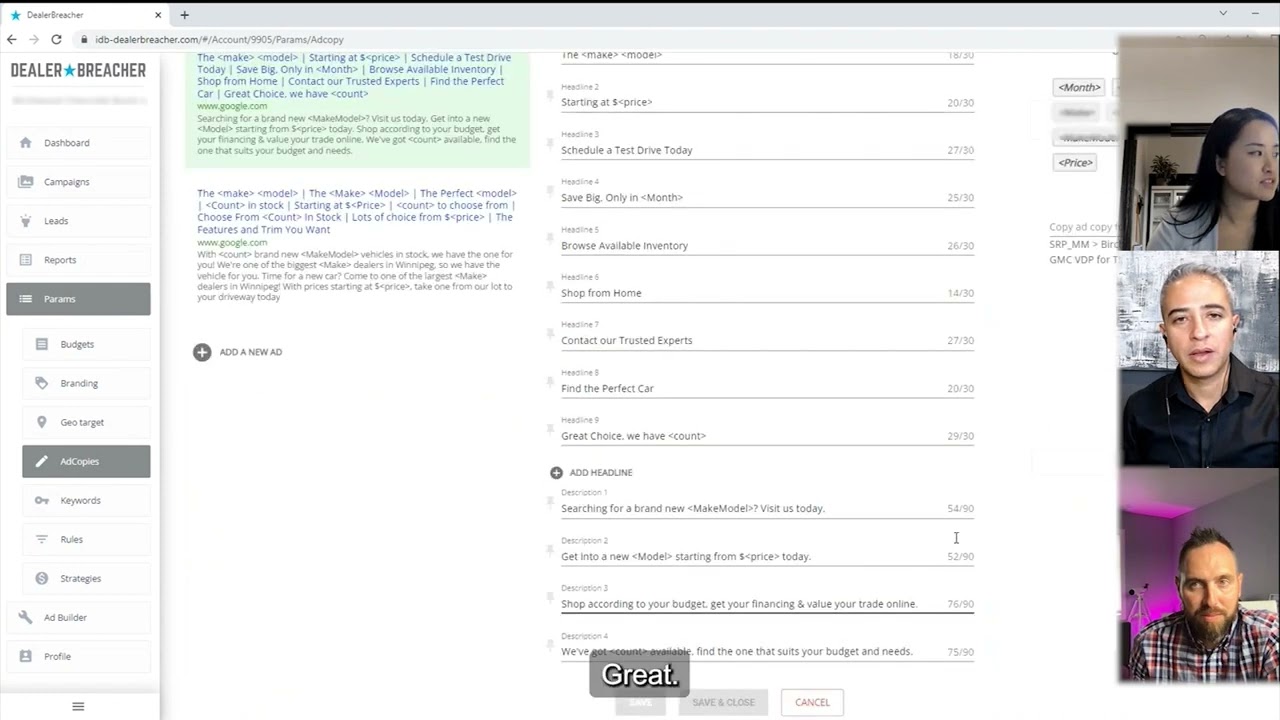Click the Geo target pin icon
This screenshot has height=720, width=1280.
click(x=42, y=422)
